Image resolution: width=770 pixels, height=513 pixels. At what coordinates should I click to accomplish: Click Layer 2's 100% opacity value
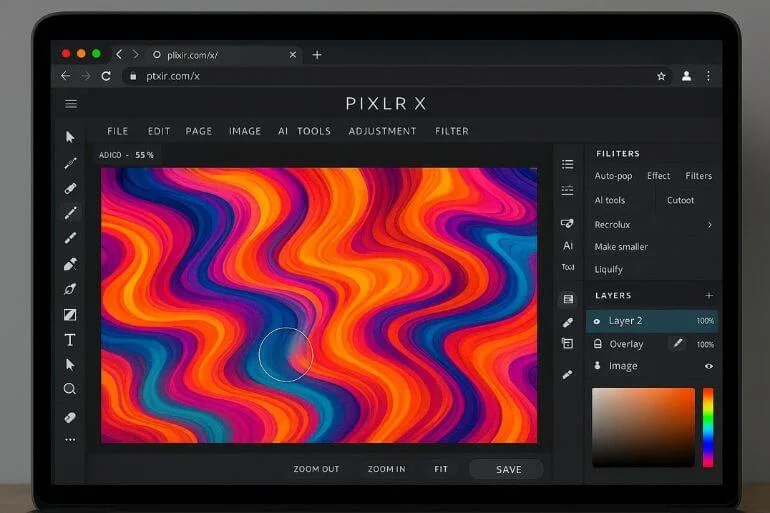click(x=705, y=321)
